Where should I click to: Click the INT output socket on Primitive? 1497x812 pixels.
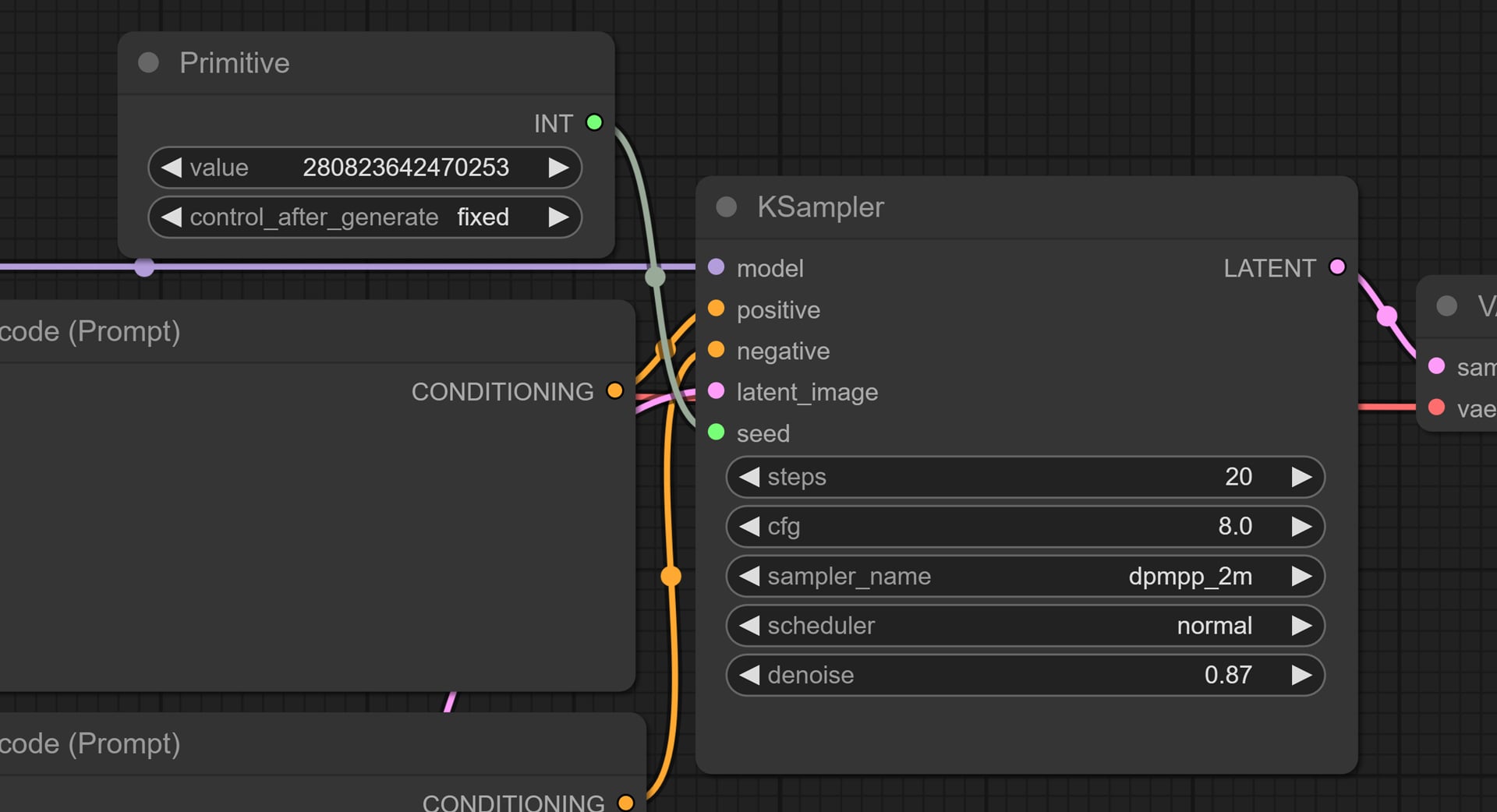click(594, 122)
